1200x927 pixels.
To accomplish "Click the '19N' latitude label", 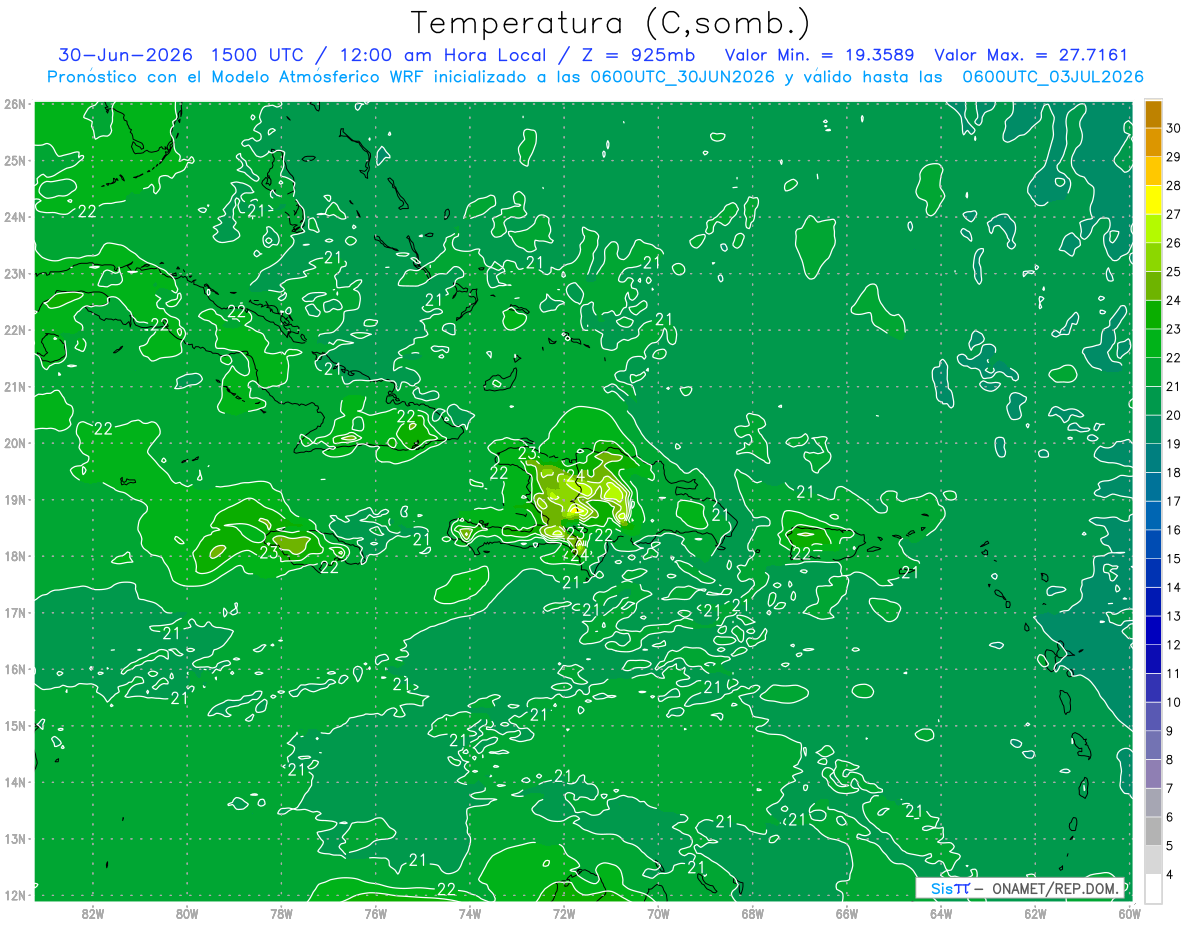I will click(x=15, y=499).
